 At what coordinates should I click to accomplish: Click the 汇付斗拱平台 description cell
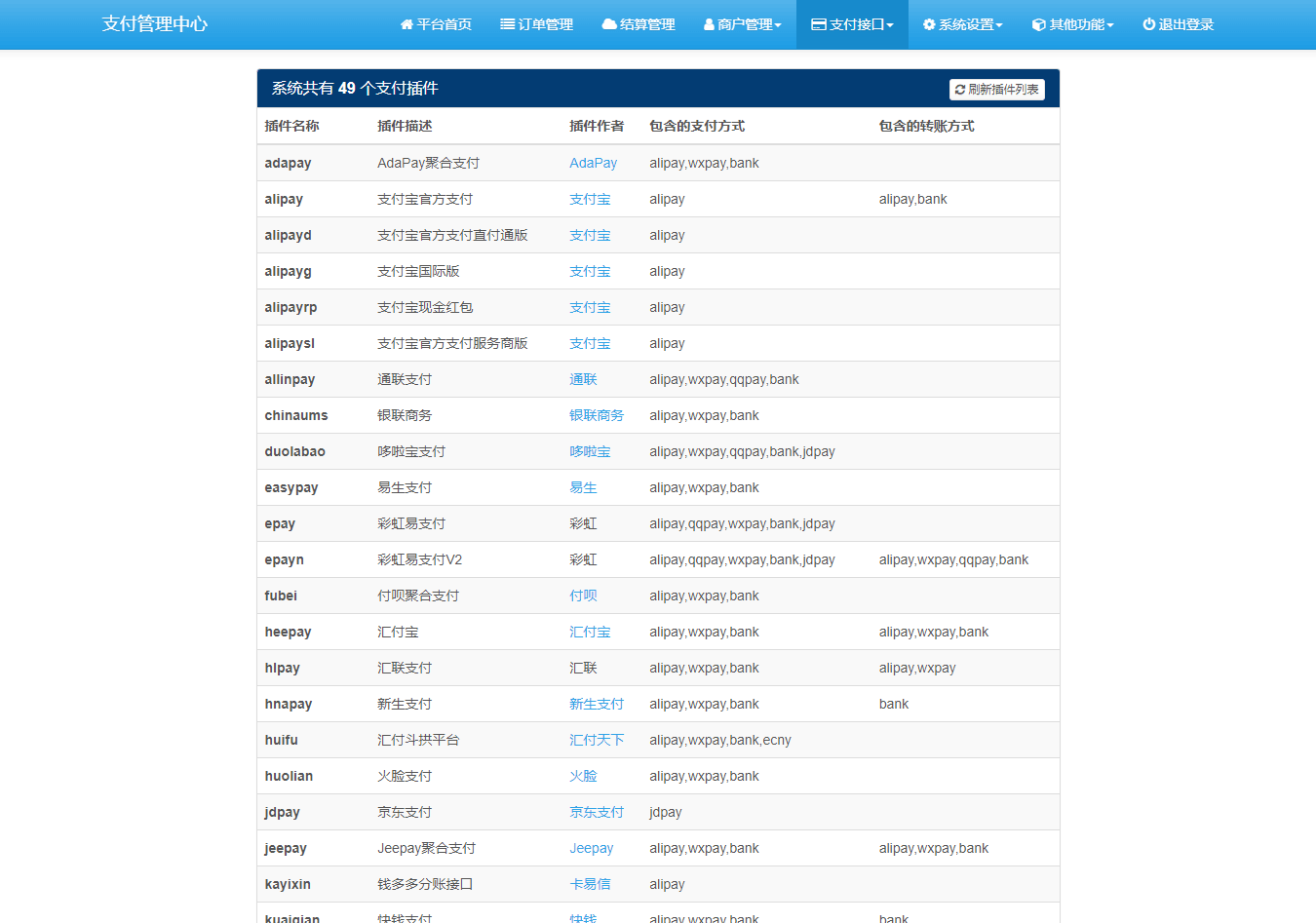[466, 740]
